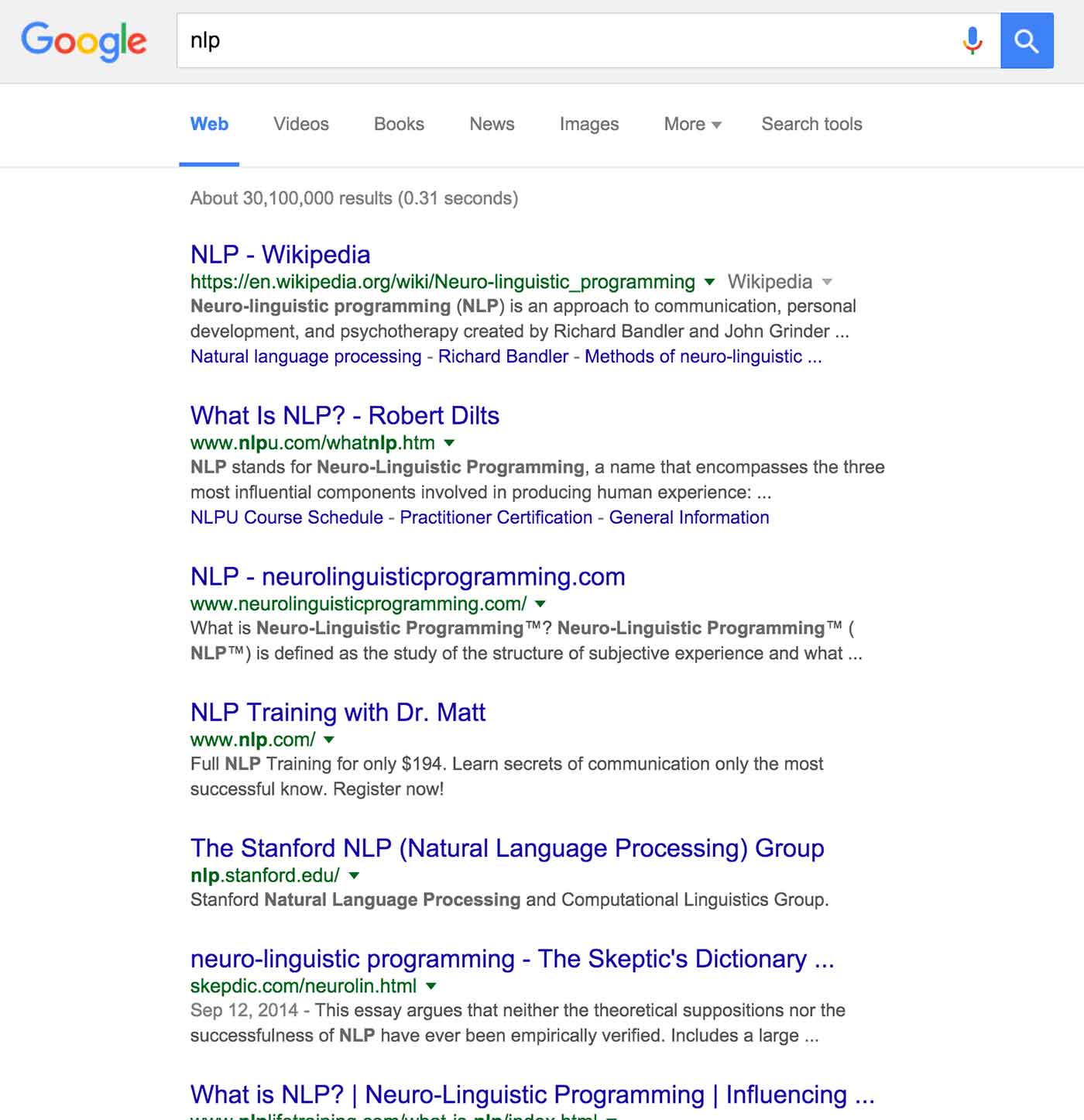Open Natural language processing sitelink
The height and width of the screenshot is (1120, 1084).
tap(306, 356)
